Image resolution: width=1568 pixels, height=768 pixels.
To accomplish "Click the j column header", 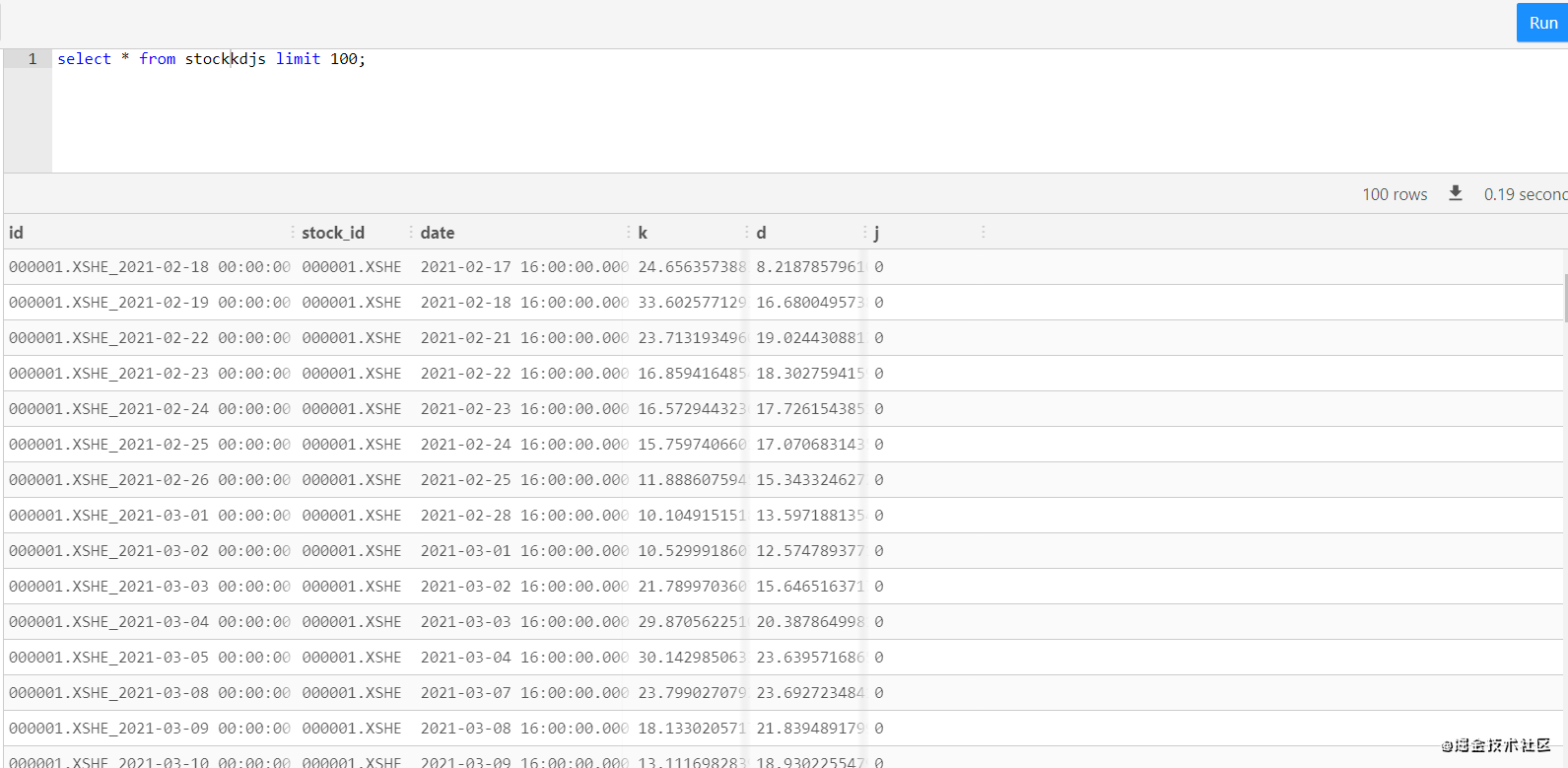I will tap(876, 233).
